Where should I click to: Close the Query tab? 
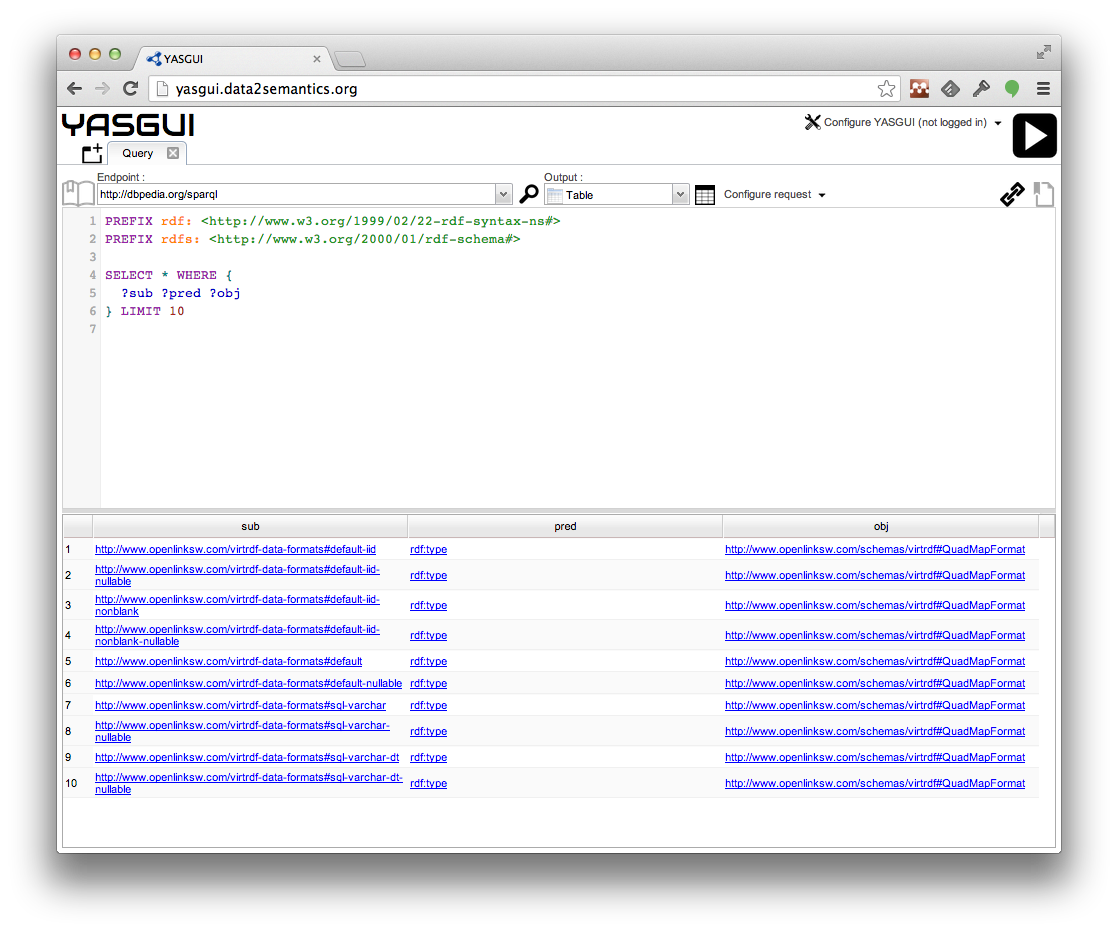(x=173, y=153)
